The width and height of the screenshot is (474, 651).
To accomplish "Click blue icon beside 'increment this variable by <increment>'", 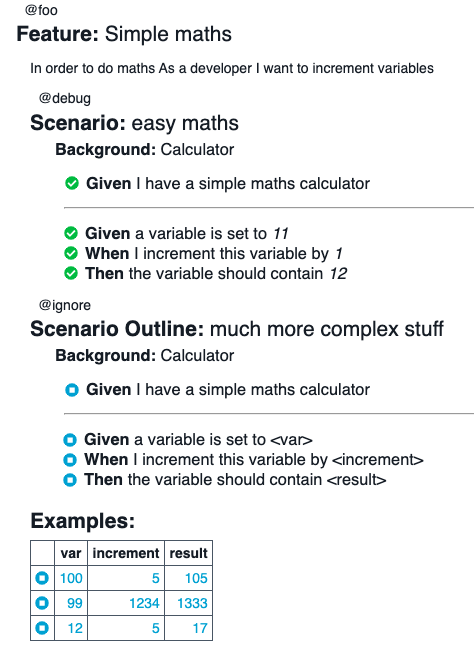I will (x=70, y=460).
